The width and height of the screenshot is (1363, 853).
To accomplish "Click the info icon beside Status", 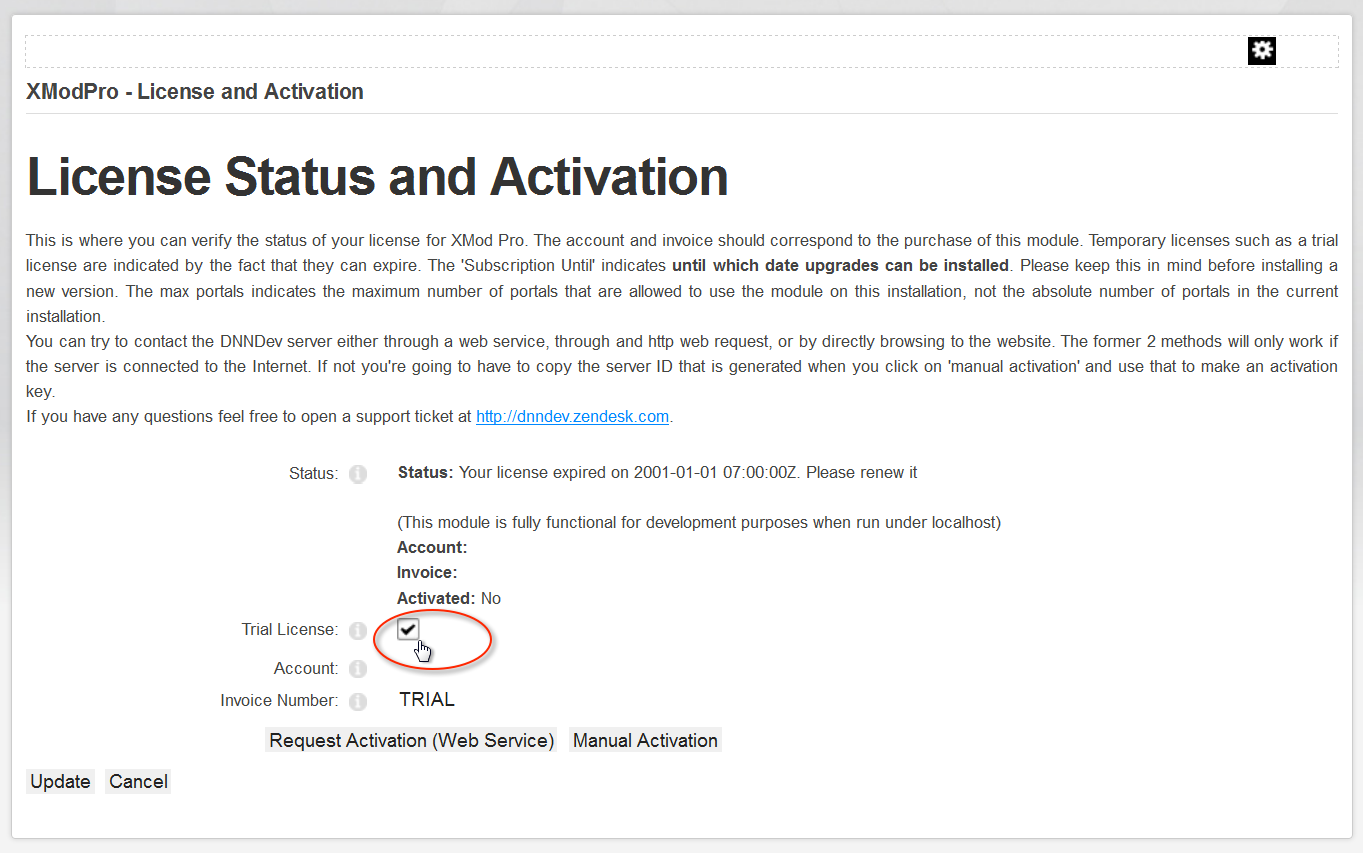I will click(358, 474).
